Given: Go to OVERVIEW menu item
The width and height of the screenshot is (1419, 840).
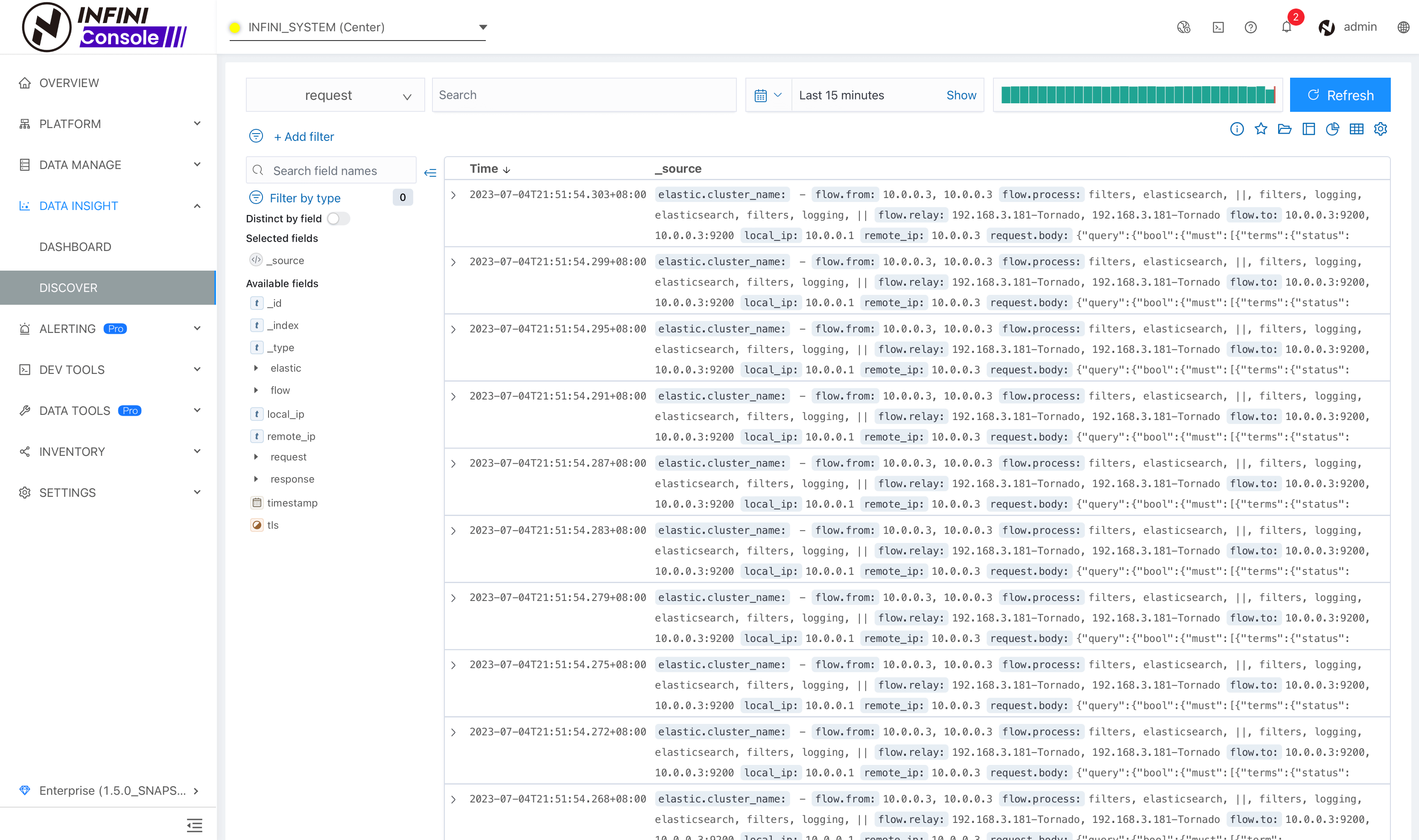Looking at the screenshot, I should click(108, 83).
